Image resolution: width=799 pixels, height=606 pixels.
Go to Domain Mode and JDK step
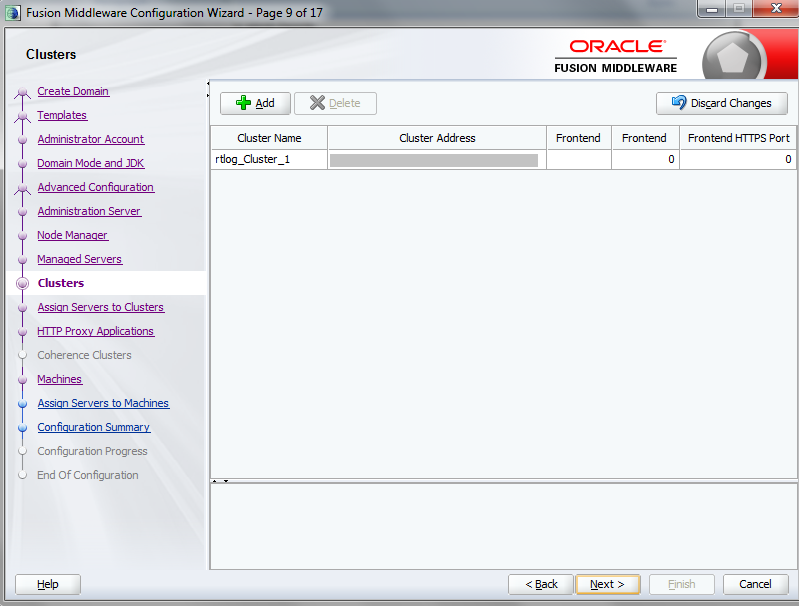click(x=91, y=163)
